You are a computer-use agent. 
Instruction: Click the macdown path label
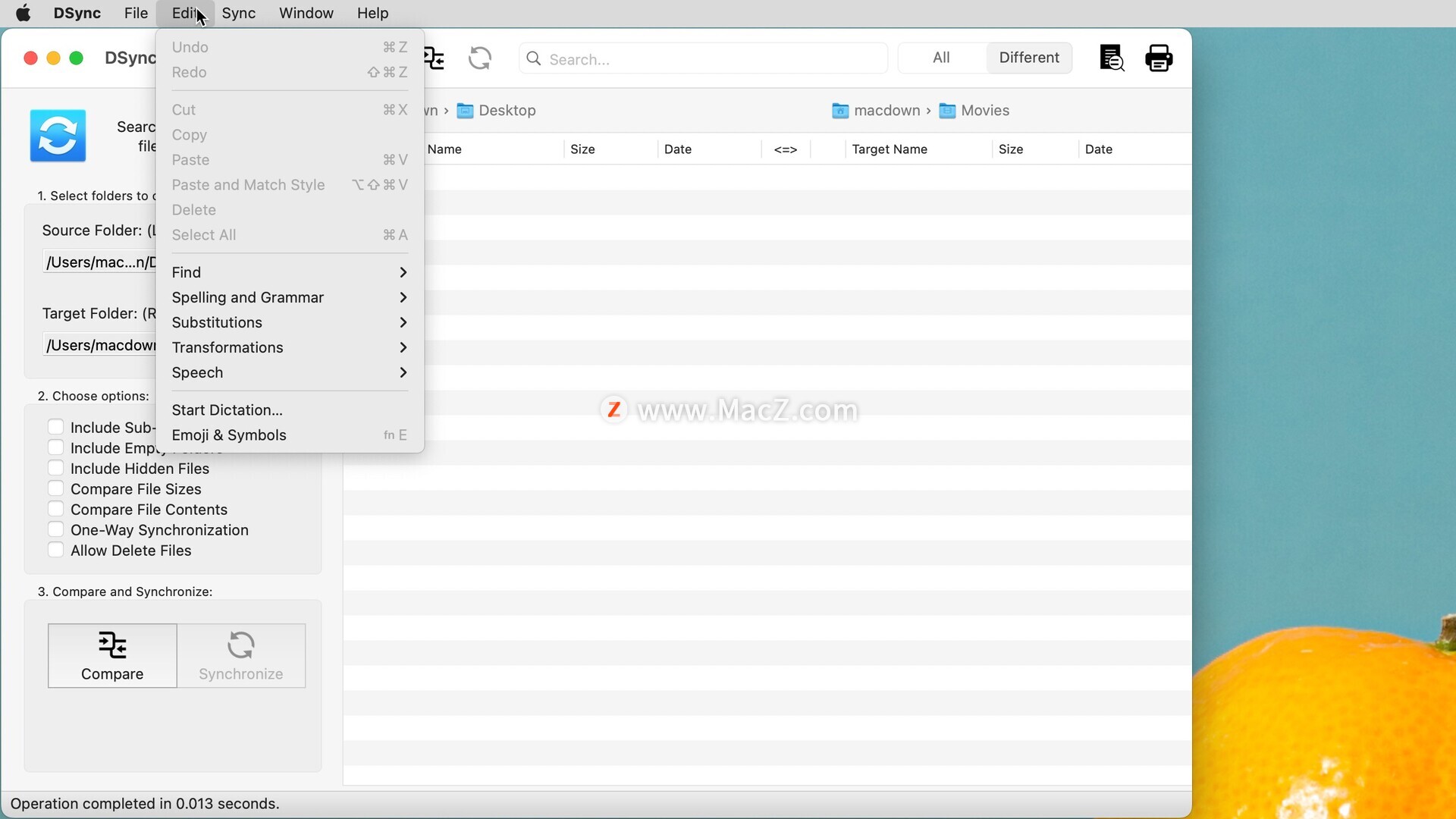886,111
